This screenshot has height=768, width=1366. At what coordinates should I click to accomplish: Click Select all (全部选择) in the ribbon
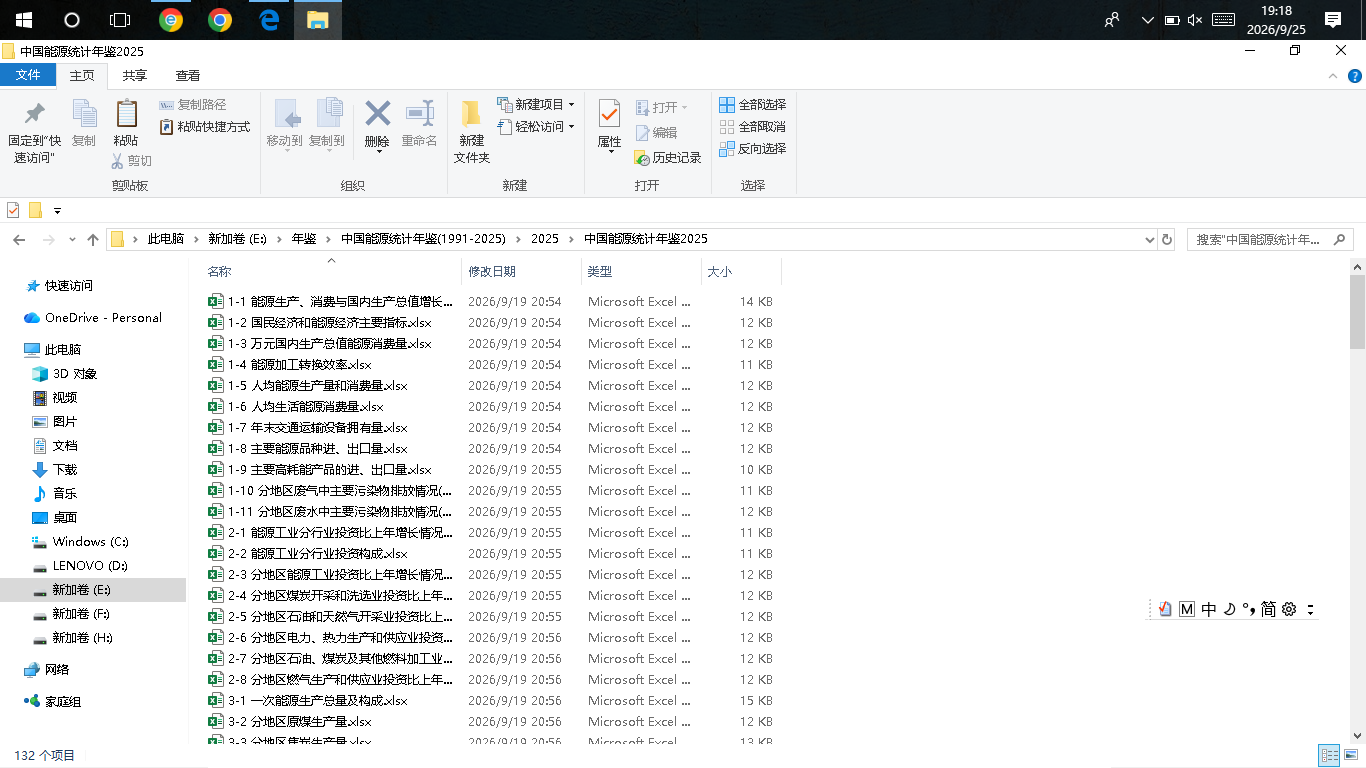click(753, 104)
